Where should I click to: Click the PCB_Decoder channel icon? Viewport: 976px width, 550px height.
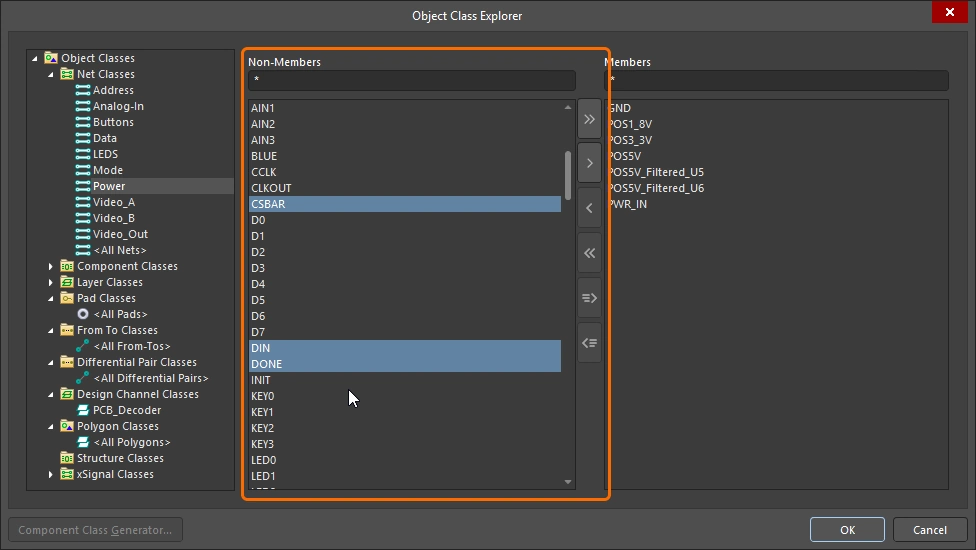pos(83,410)
